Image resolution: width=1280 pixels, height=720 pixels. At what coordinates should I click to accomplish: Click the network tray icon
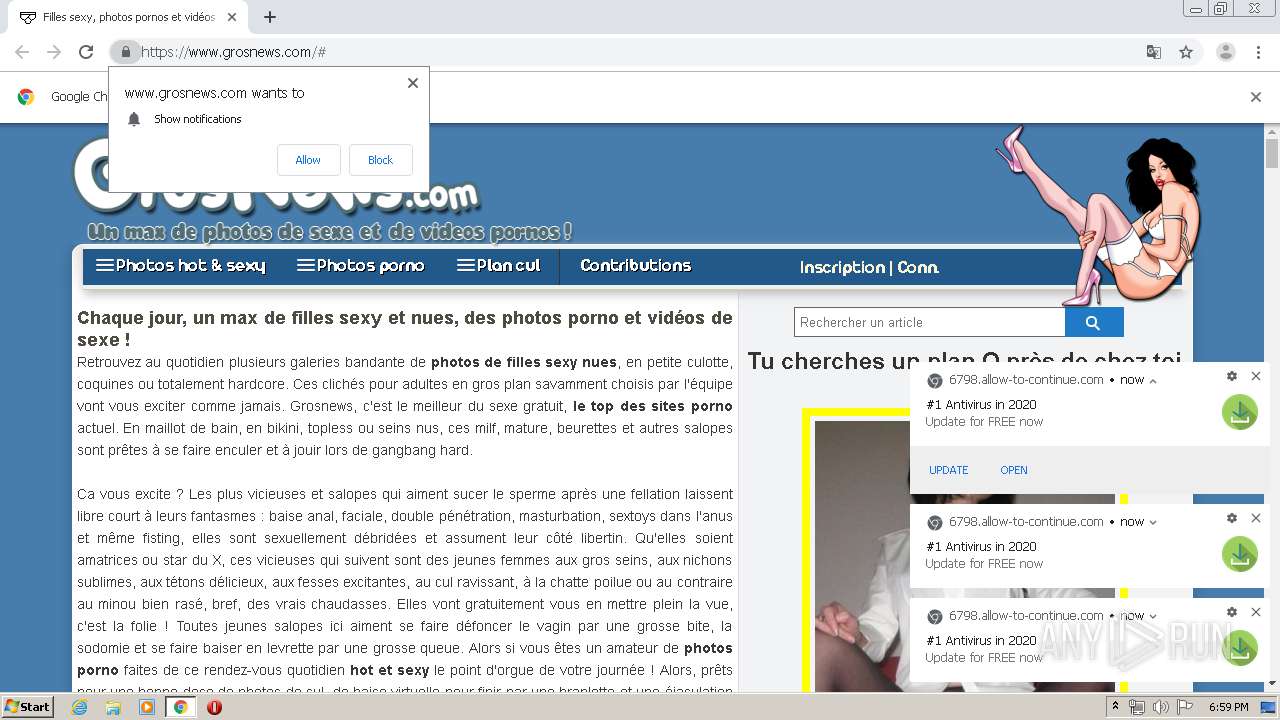[x=1137, y=707]
